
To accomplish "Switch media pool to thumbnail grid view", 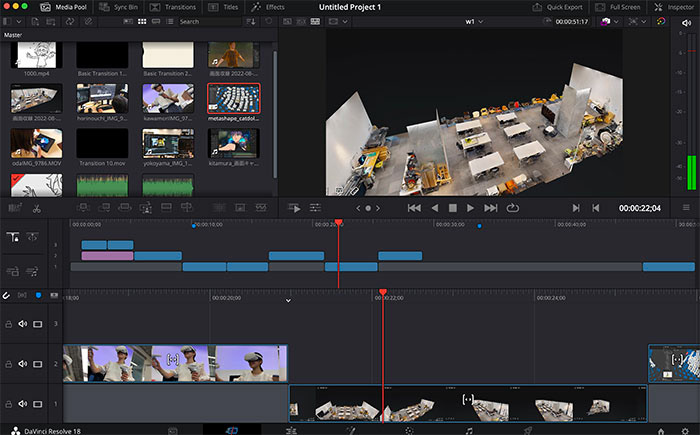I will tap(142, 21).
